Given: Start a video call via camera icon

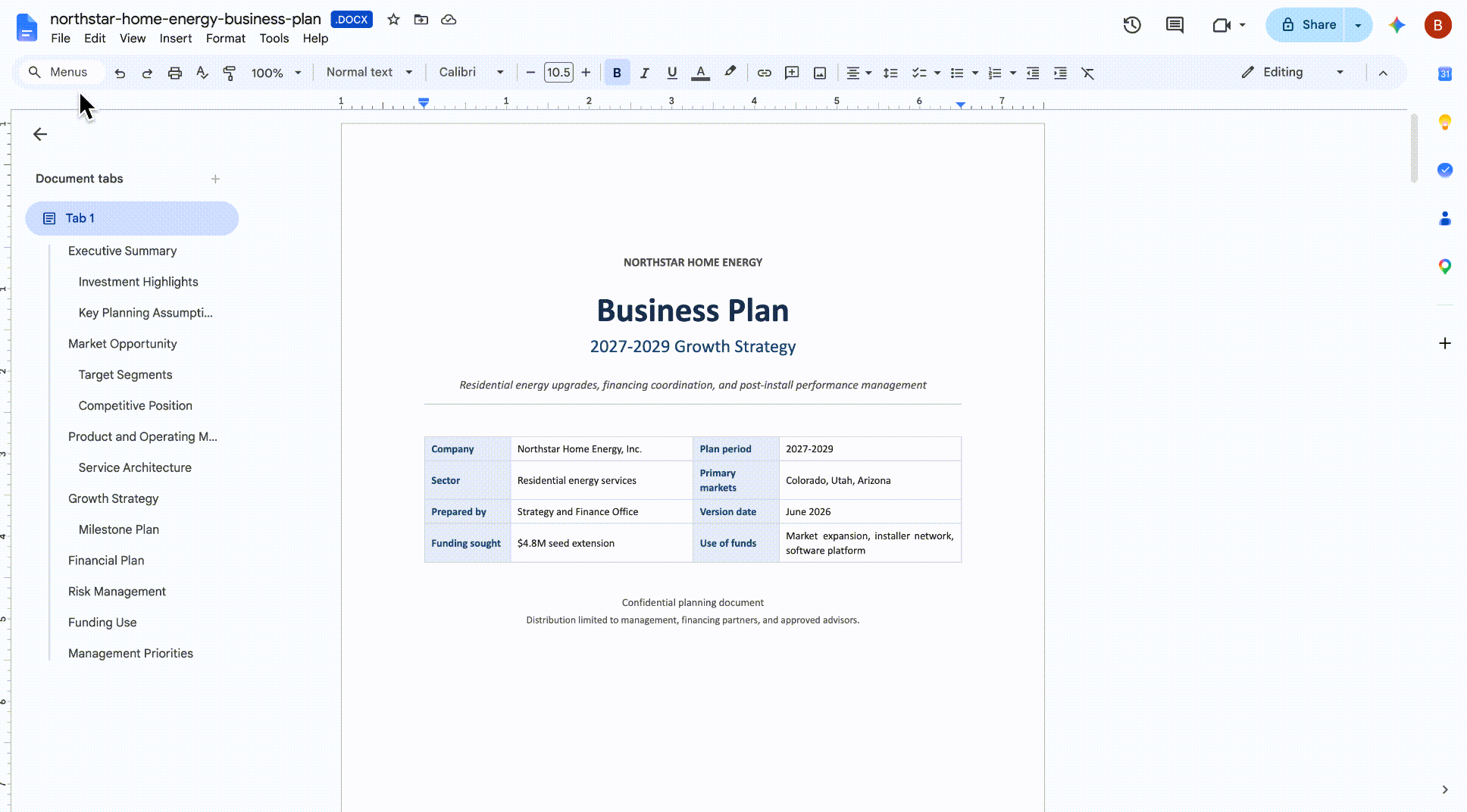Looking at the screenshot, I should (1221, 25).
